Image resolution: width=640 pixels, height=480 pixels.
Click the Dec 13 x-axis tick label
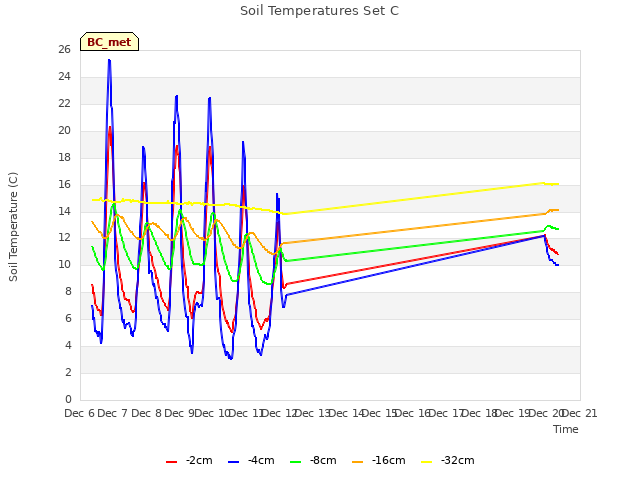coord(313,413)
